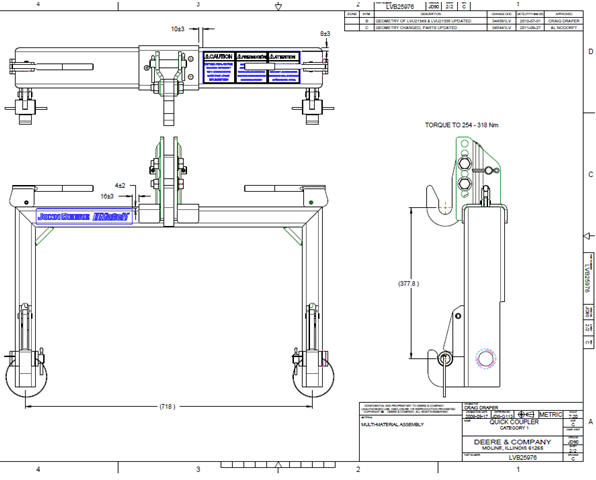Click the 8±3 dimension at top right
Viewport: 596px width, 480px height.
point(325,34)
